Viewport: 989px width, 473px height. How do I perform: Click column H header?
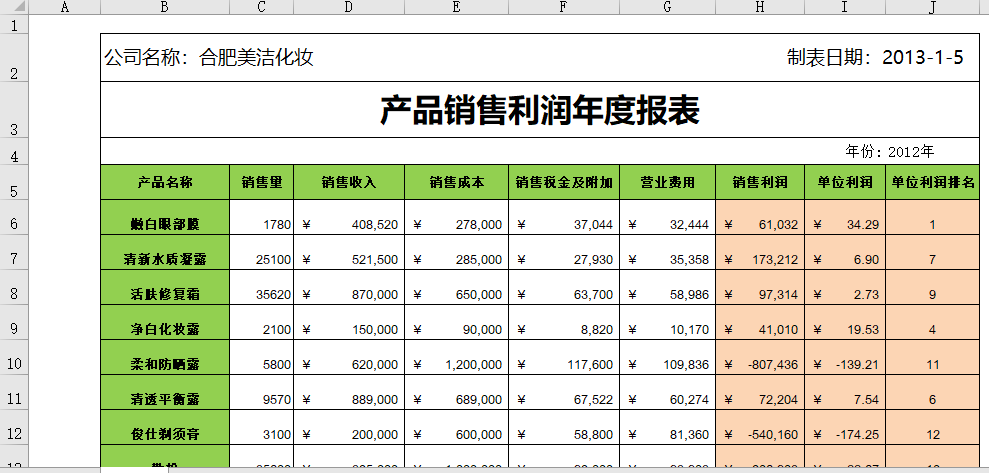[760, 7]
